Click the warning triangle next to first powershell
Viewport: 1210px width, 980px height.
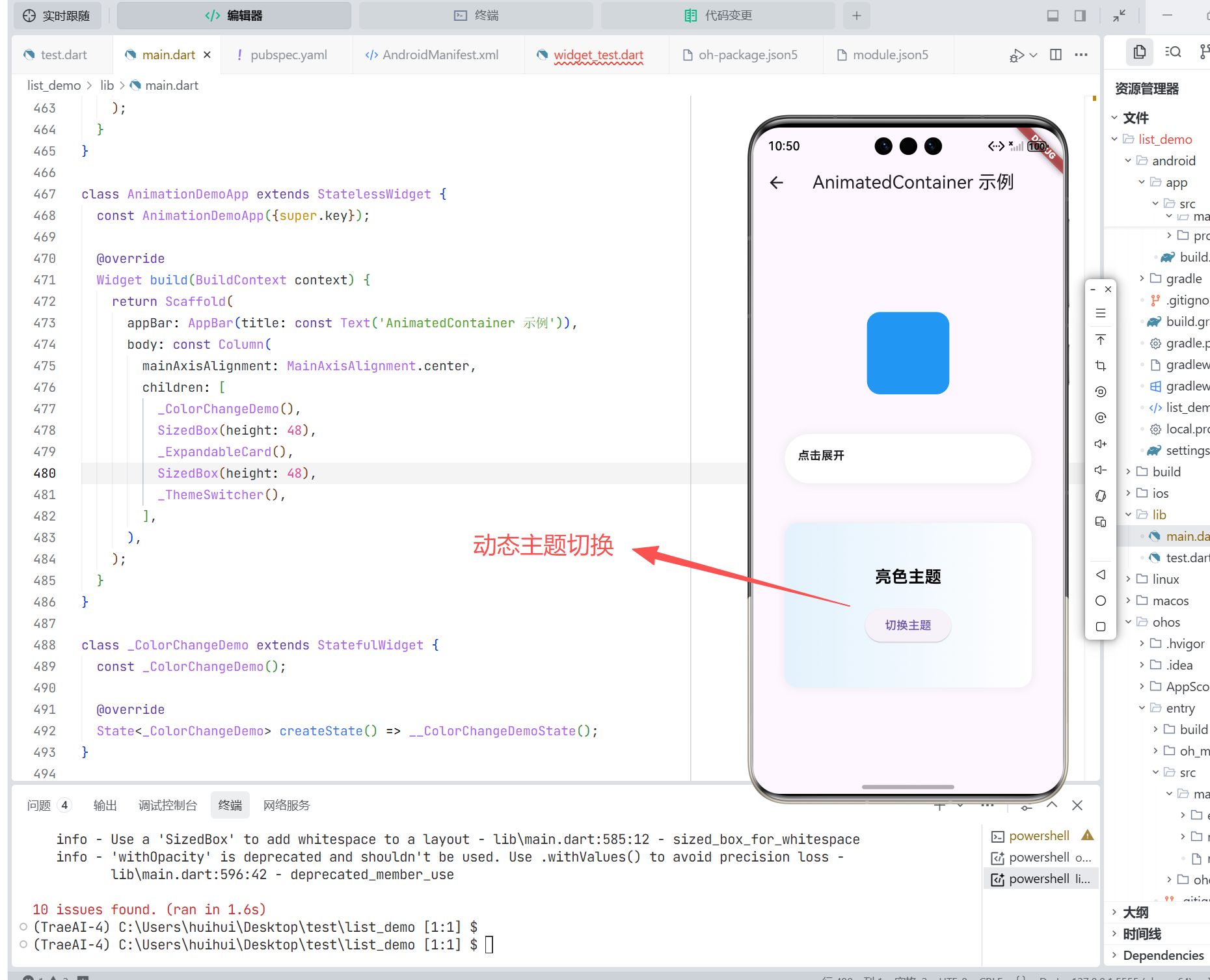[x=1088, y=835]
